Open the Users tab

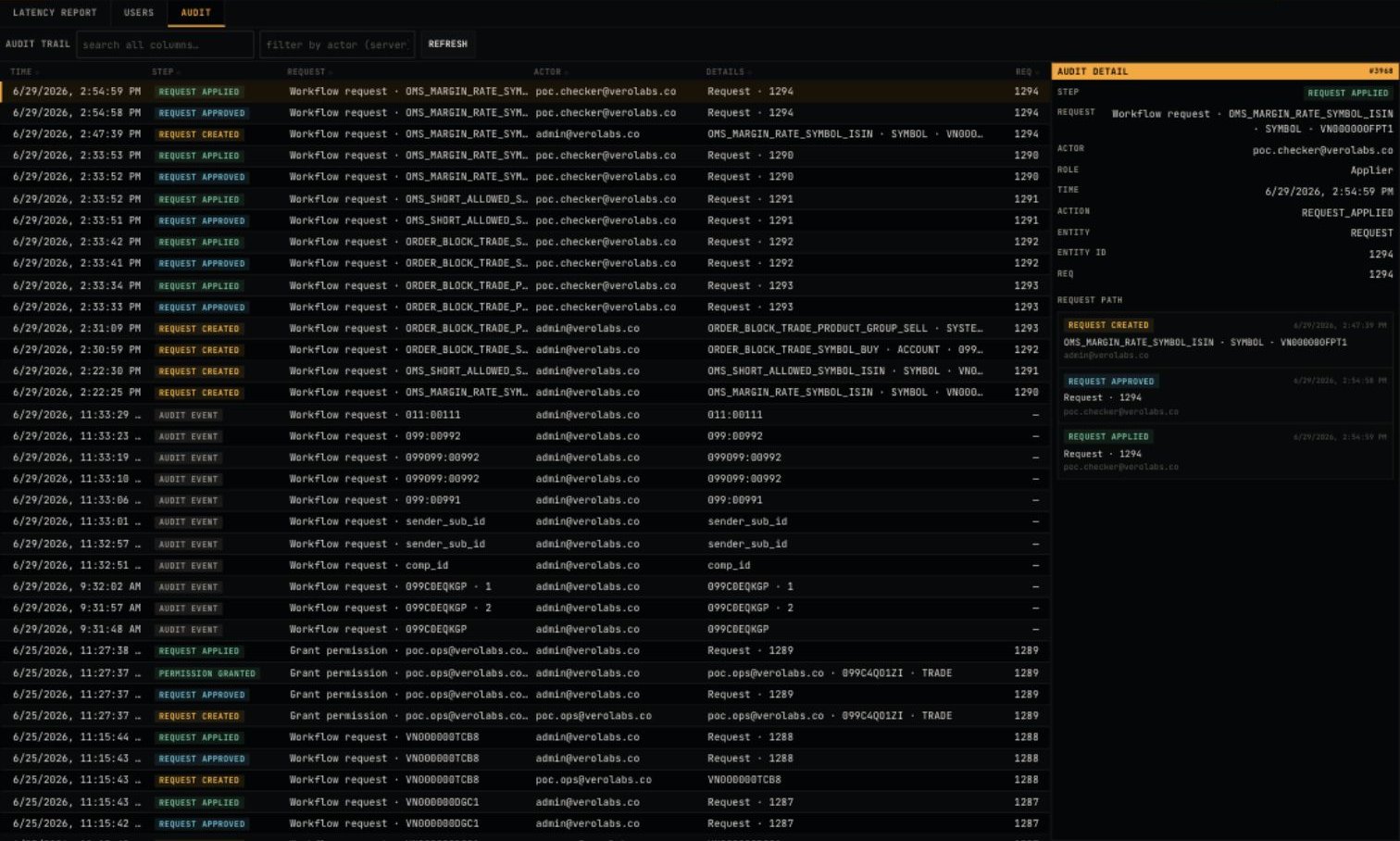[139, 13]
